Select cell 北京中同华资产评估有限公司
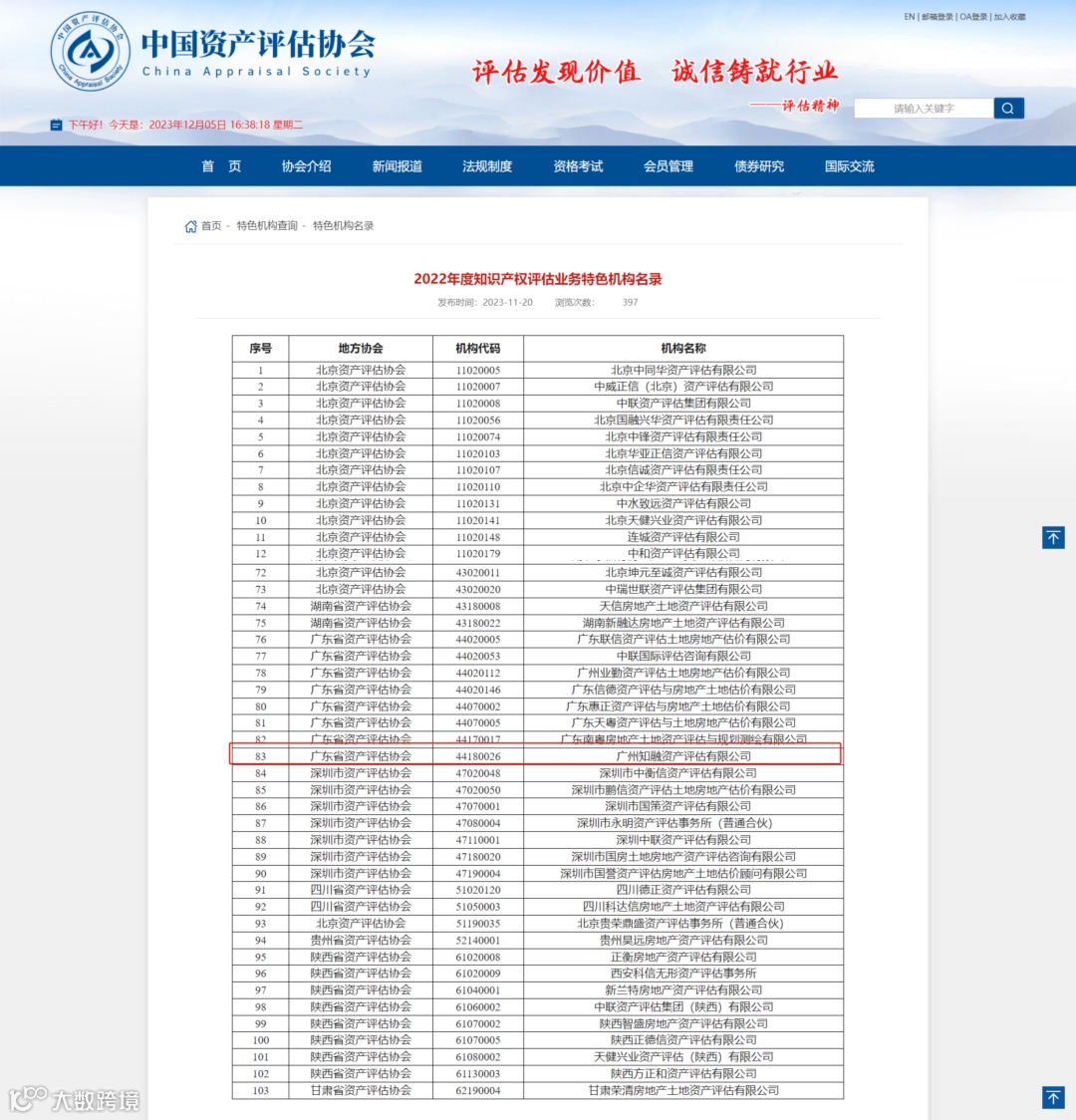 (x=683, y=370)
